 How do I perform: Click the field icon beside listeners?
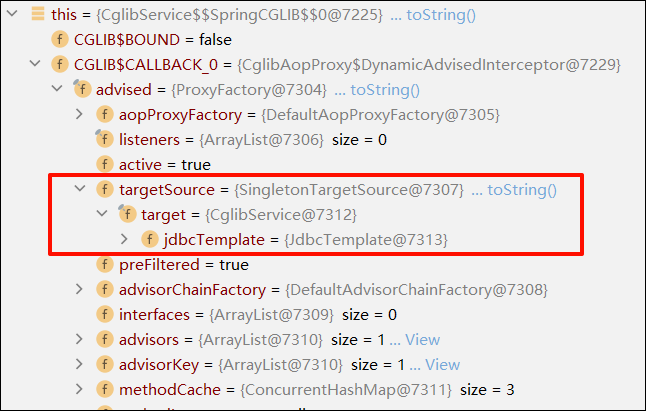tap(104, 139)
